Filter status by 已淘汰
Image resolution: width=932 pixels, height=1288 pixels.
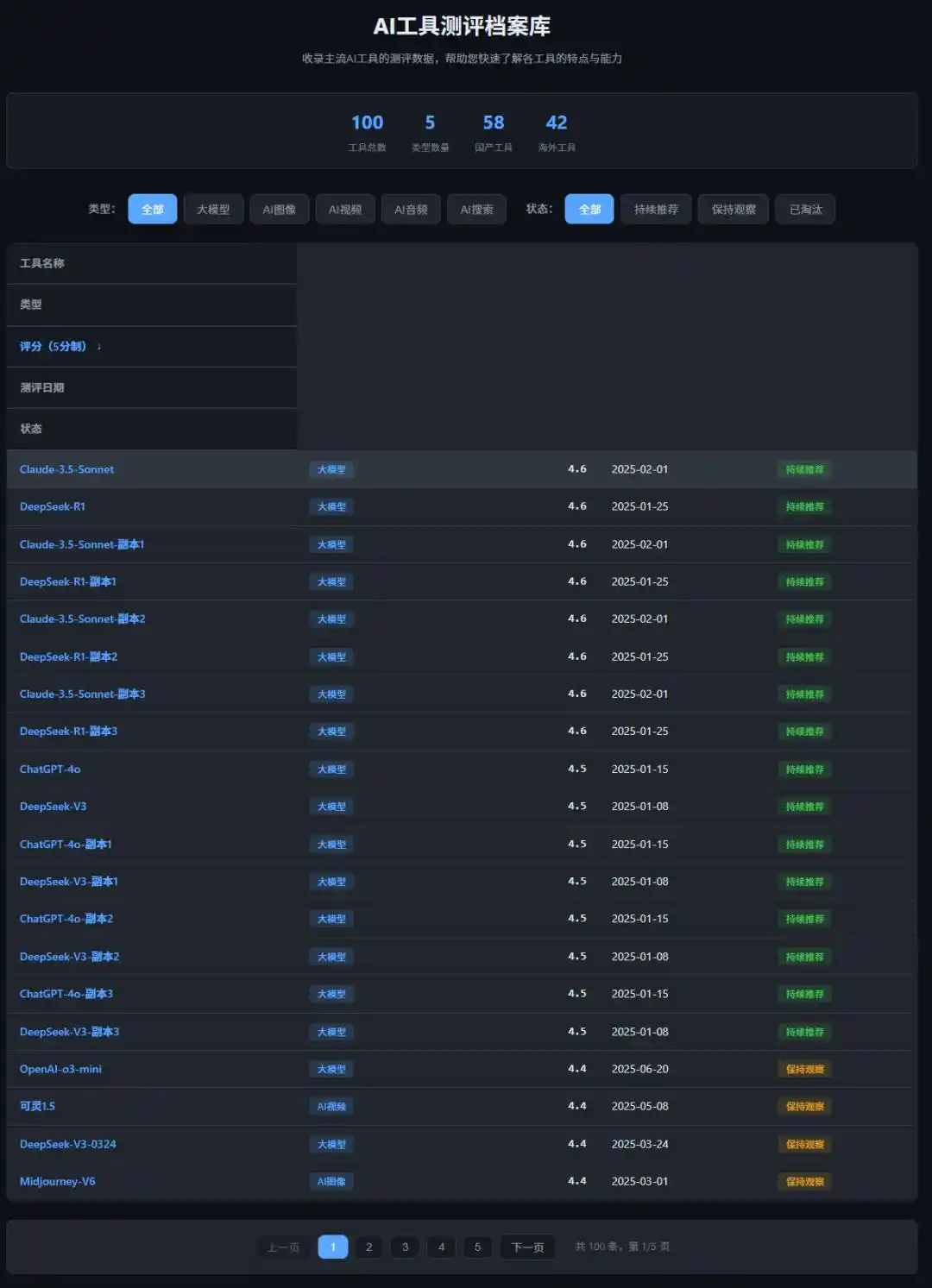point(805,209)
